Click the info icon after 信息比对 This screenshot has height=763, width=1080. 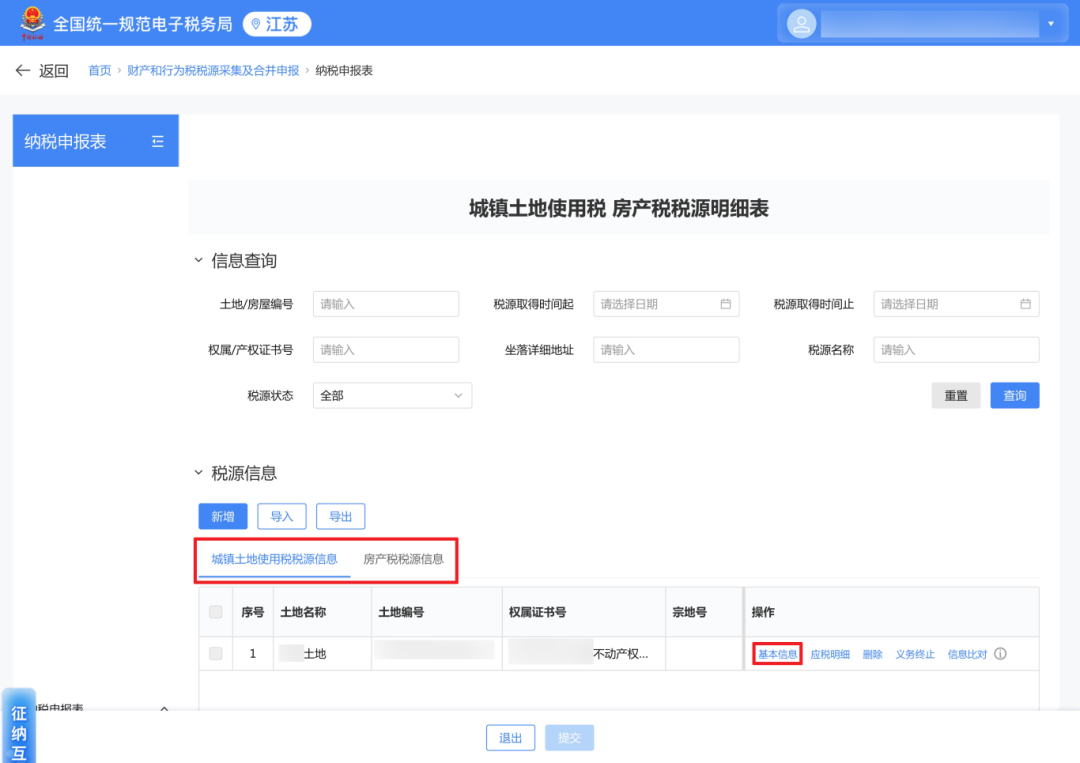1000,654
